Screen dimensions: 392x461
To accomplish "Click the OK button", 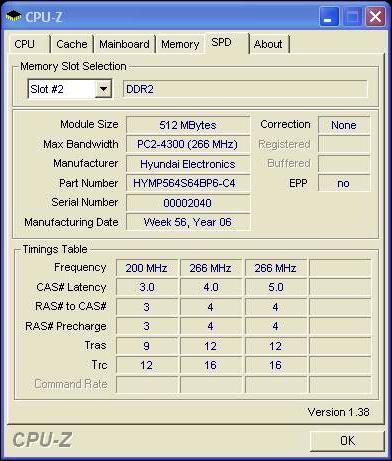I will [x=348, y=441].
